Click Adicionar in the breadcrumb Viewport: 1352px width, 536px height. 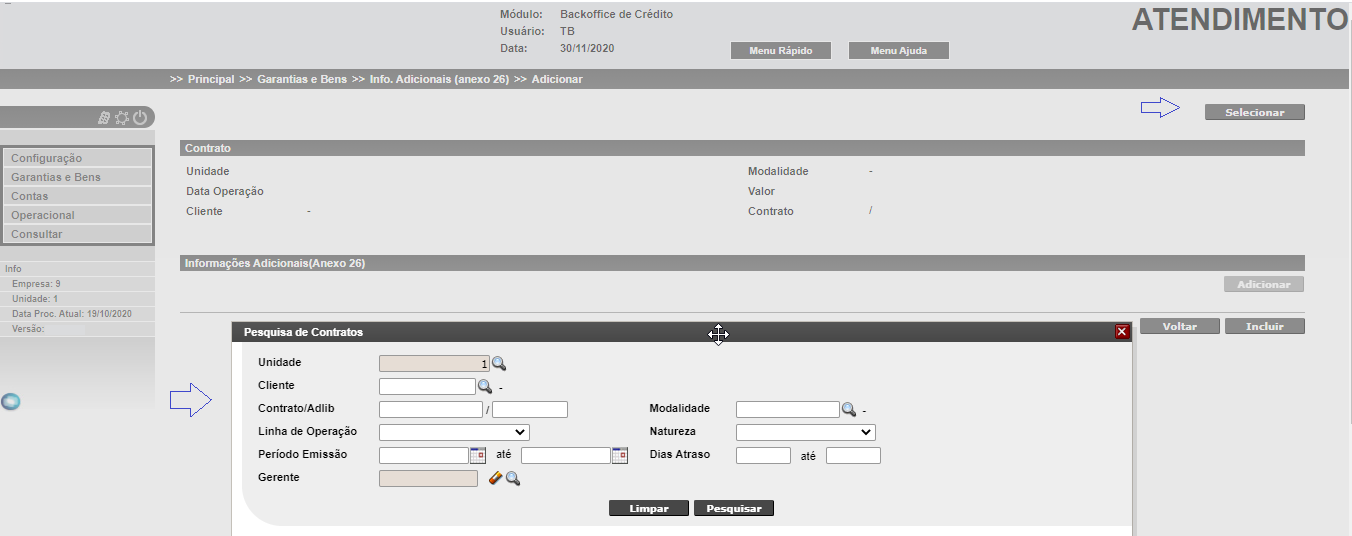[557, 79]
